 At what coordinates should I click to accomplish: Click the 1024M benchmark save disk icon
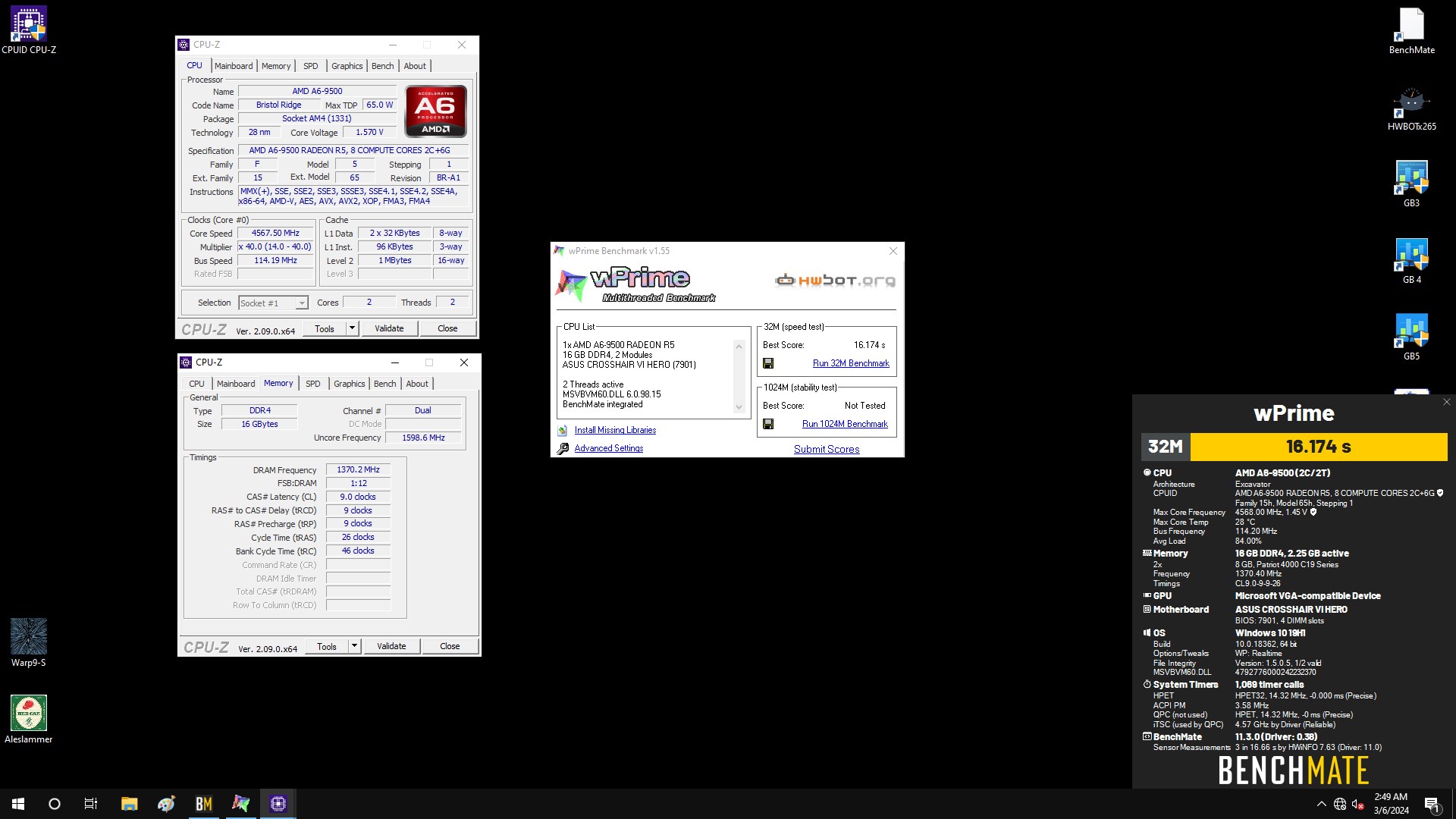[768, 424]
